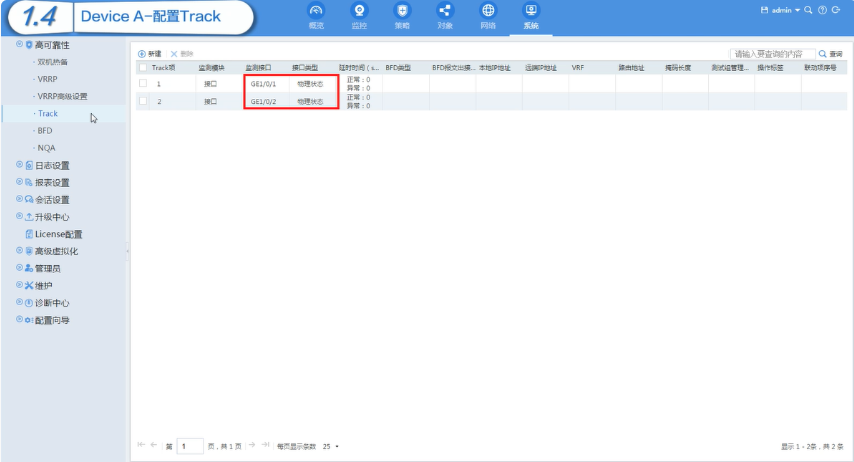Open the 概览 dashboard icon
This screenshot has width=854, height=462.
click(316, 11)
